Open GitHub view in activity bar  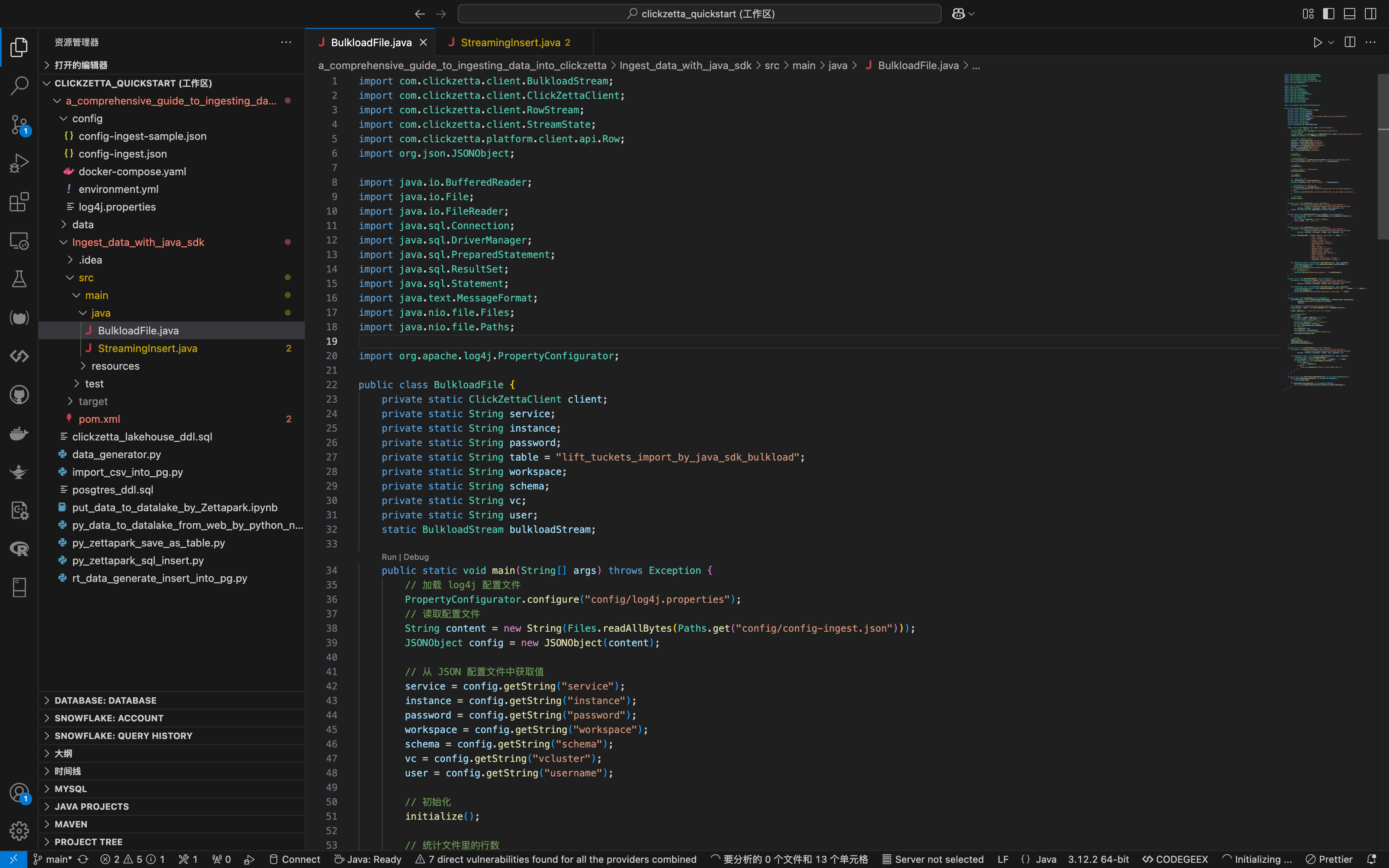[19, 395]
